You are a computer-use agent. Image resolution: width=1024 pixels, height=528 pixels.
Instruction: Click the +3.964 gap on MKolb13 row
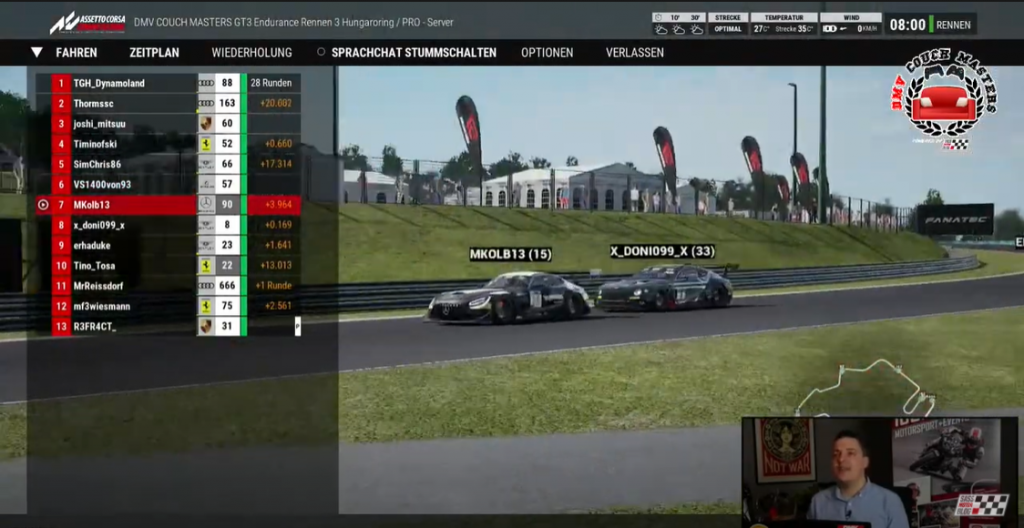pyautogui.click(x=278, y=205)
